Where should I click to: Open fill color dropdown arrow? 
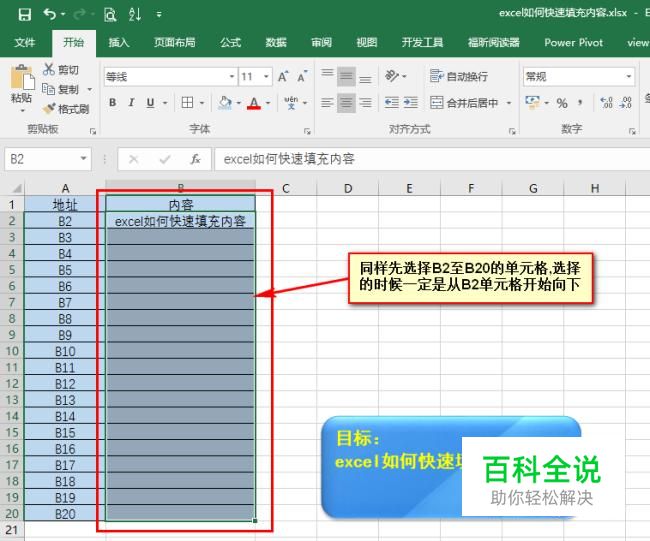tap(238, 103)
